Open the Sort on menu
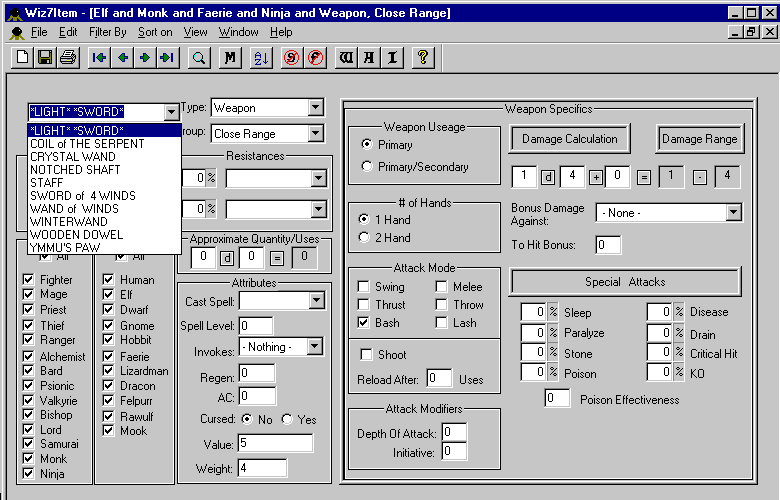 155,32
